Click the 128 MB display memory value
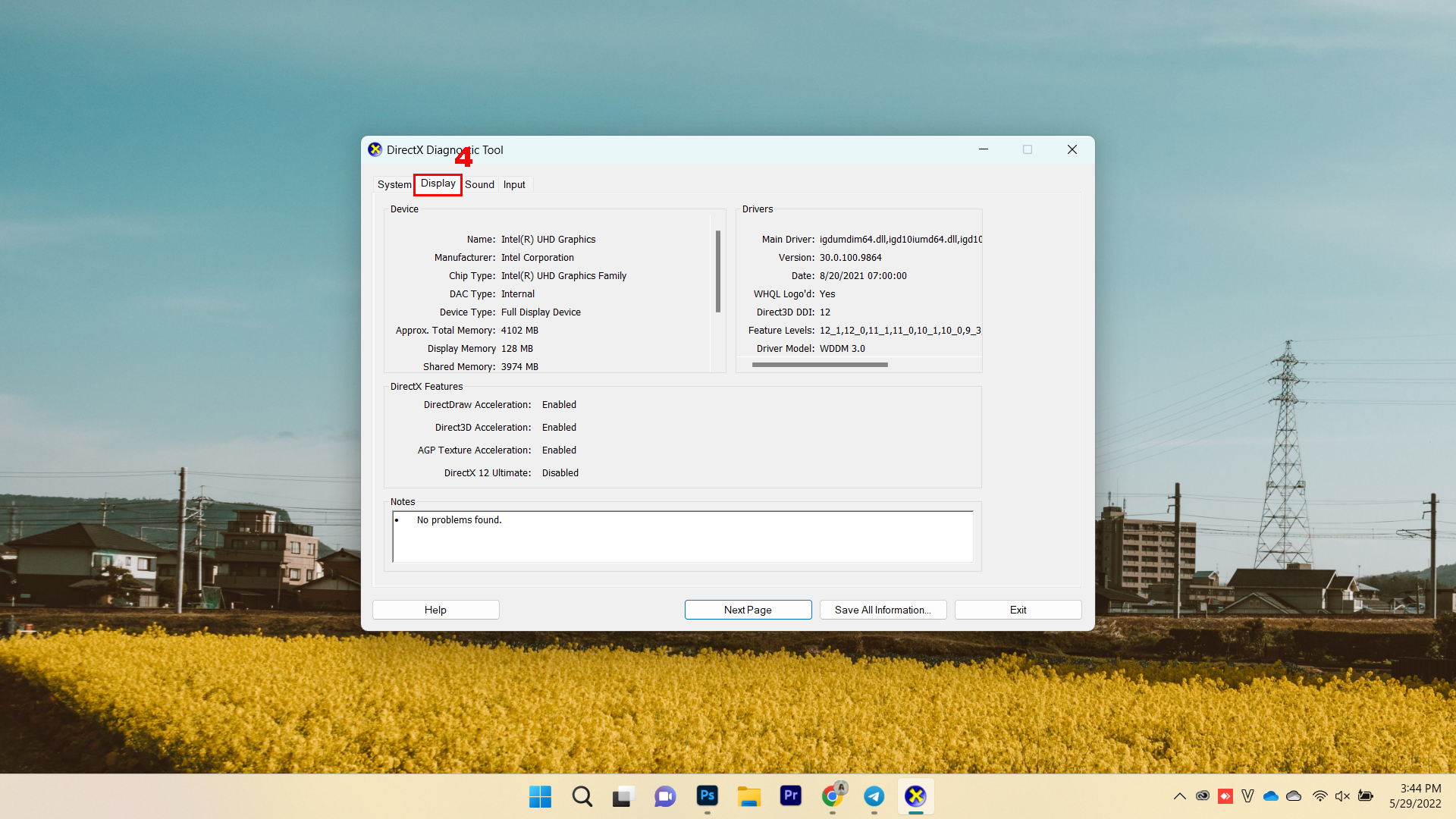This screenshot has width=1456, height=819. pos(517,349)
